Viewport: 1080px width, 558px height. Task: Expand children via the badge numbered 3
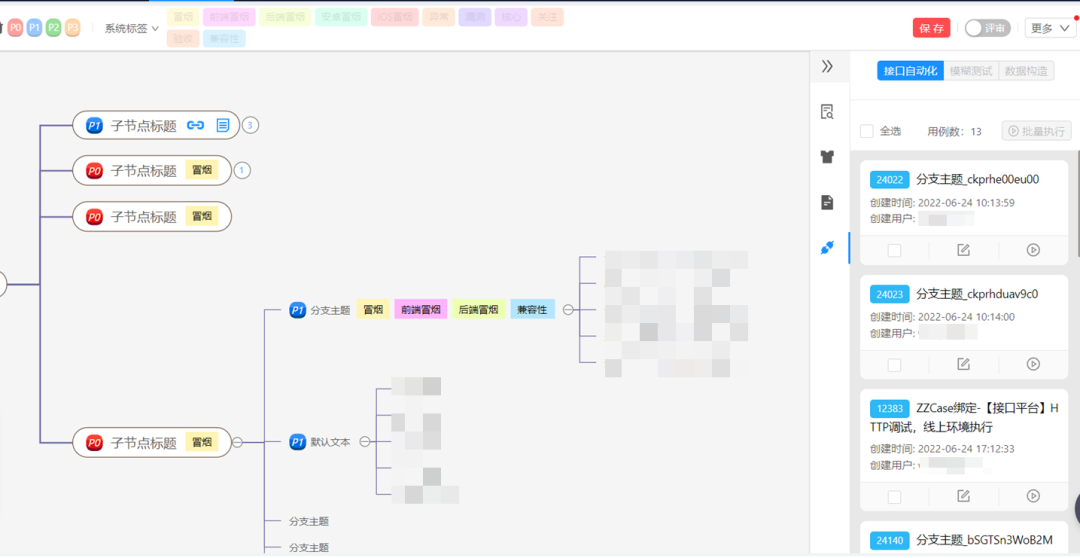(x=250, y=125)
